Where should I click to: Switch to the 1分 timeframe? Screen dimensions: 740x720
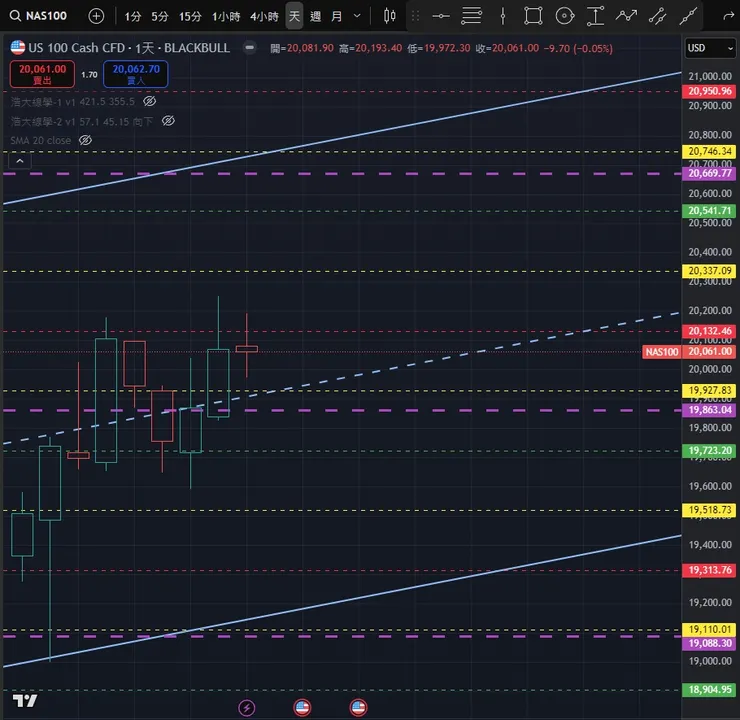pyautogui.click(x=133, y=17)
